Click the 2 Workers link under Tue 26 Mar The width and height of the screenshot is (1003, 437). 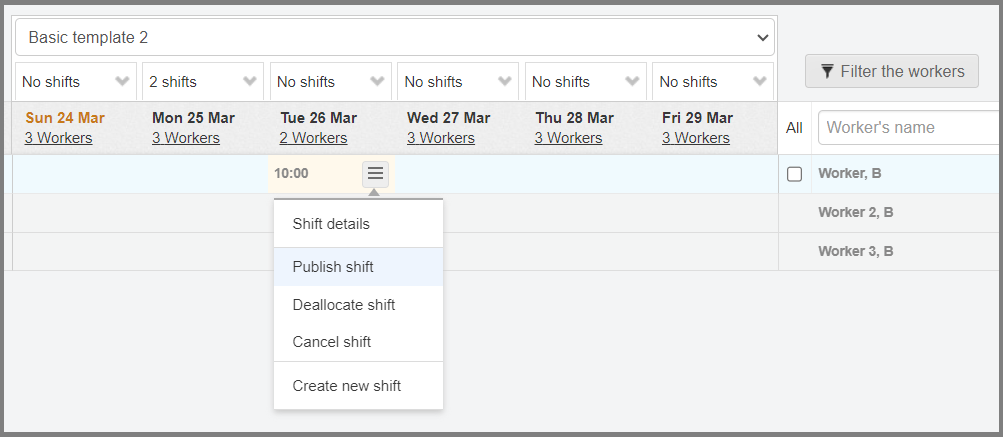click(x=313, y=138)
